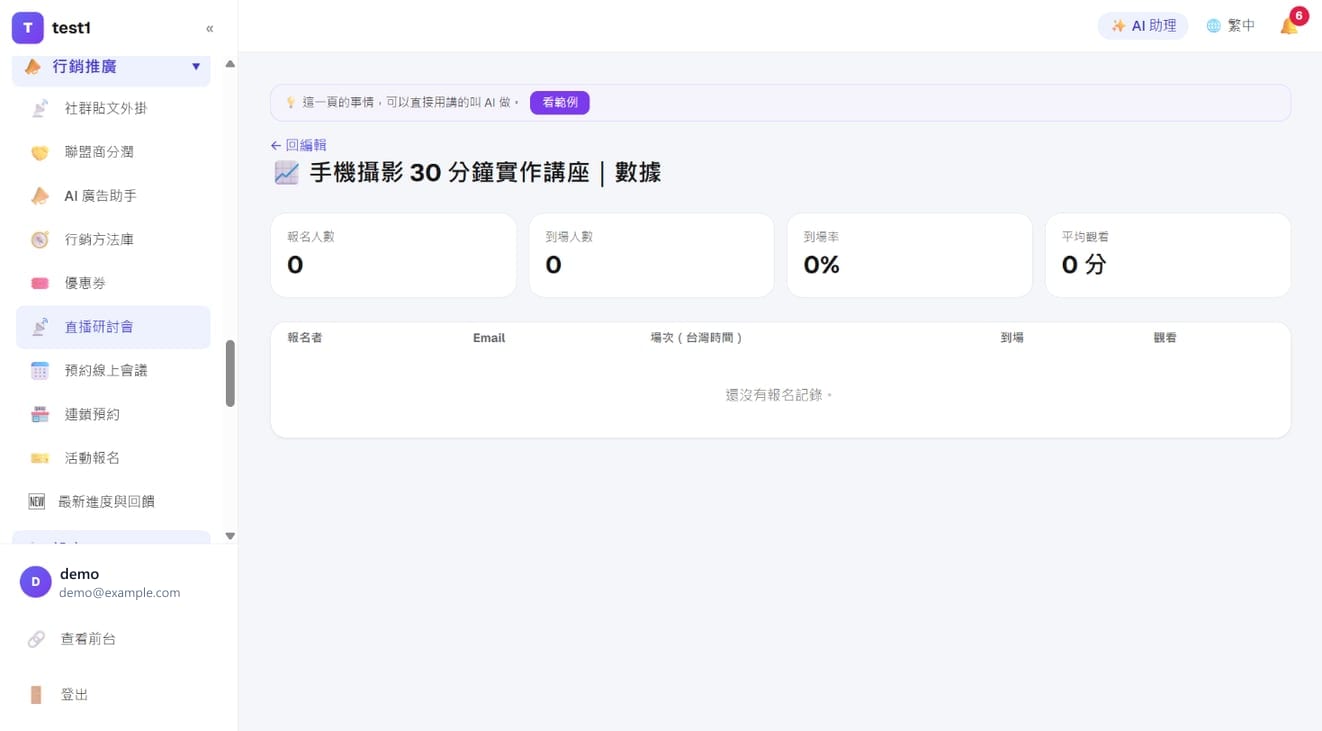Click the 平均觀看 stat card
The image size is (1322, 731).
(x=1168, y=255)
